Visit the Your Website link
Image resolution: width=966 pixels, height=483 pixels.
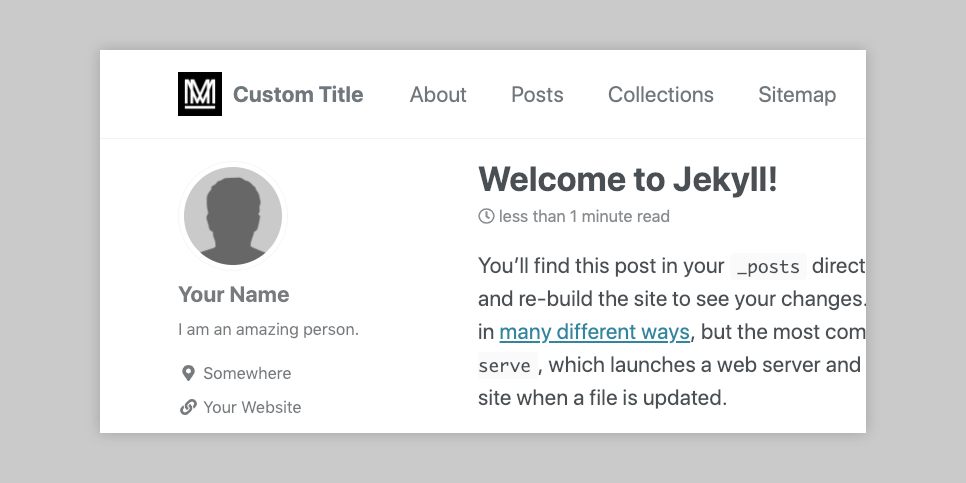[x=252, y=407]
